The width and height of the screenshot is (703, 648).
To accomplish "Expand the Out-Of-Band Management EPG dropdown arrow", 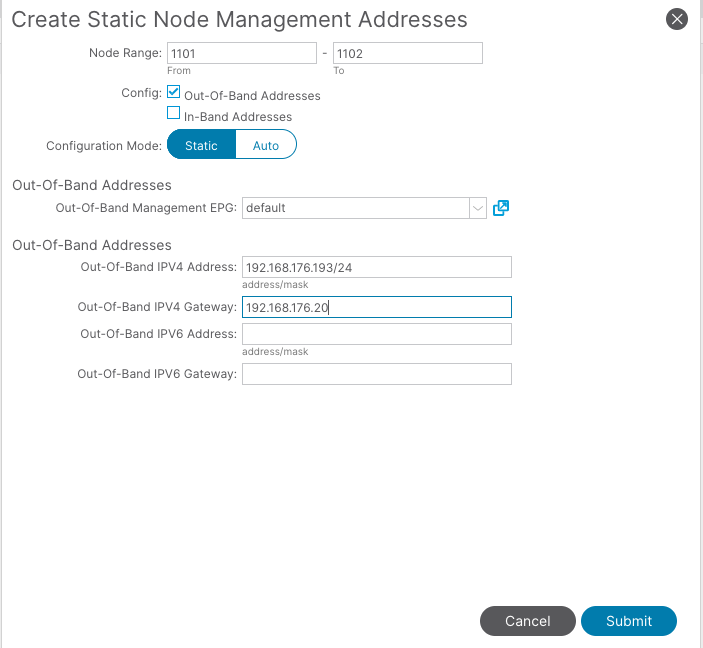I will coord(478,208).
